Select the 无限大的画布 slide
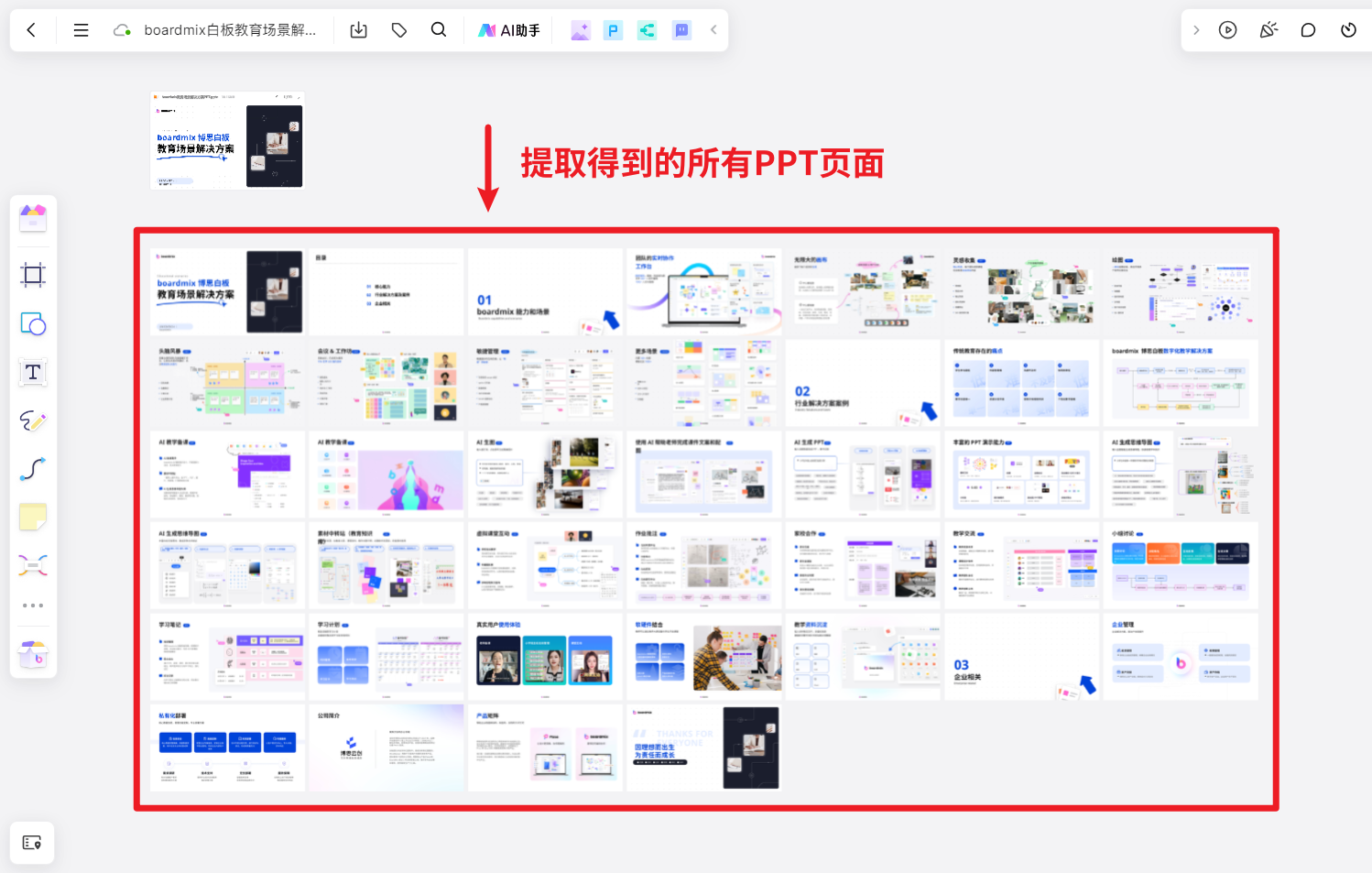Viewport: 1372px width, 873px height. pos(864,291)
